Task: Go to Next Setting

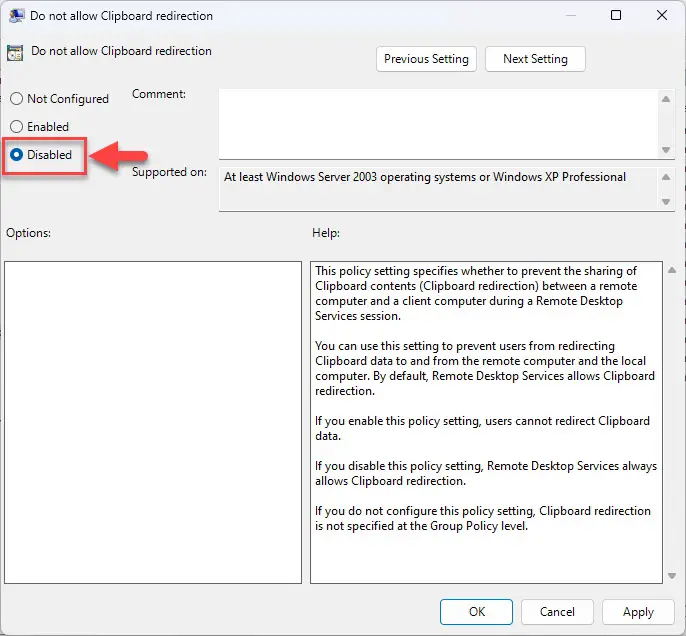Action: (535, 59)
